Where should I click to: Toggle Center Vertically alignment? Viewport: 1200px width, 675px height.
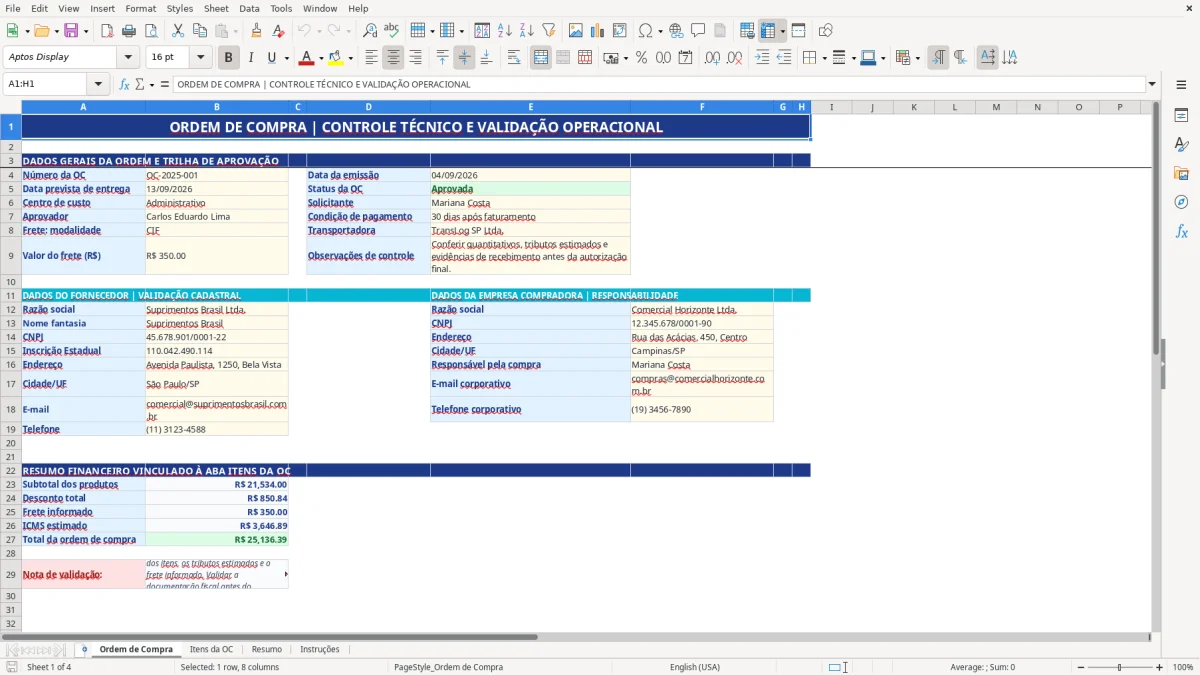pyautogui.click(x=464, y=58)
